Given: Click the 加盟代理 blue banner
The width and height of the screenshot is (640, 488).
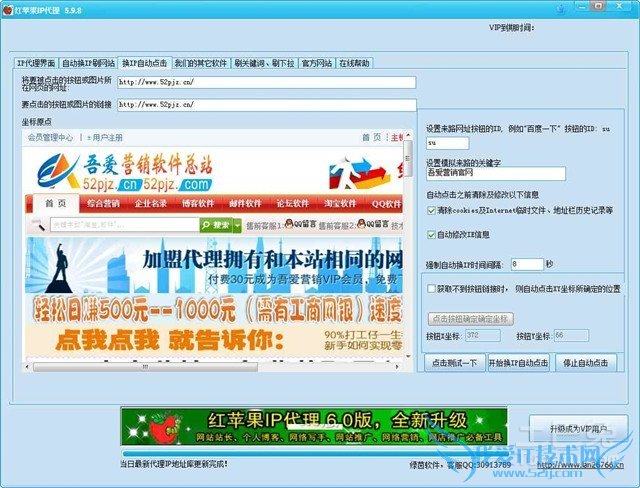Looking at the screenshot, I should click(214, 265).
